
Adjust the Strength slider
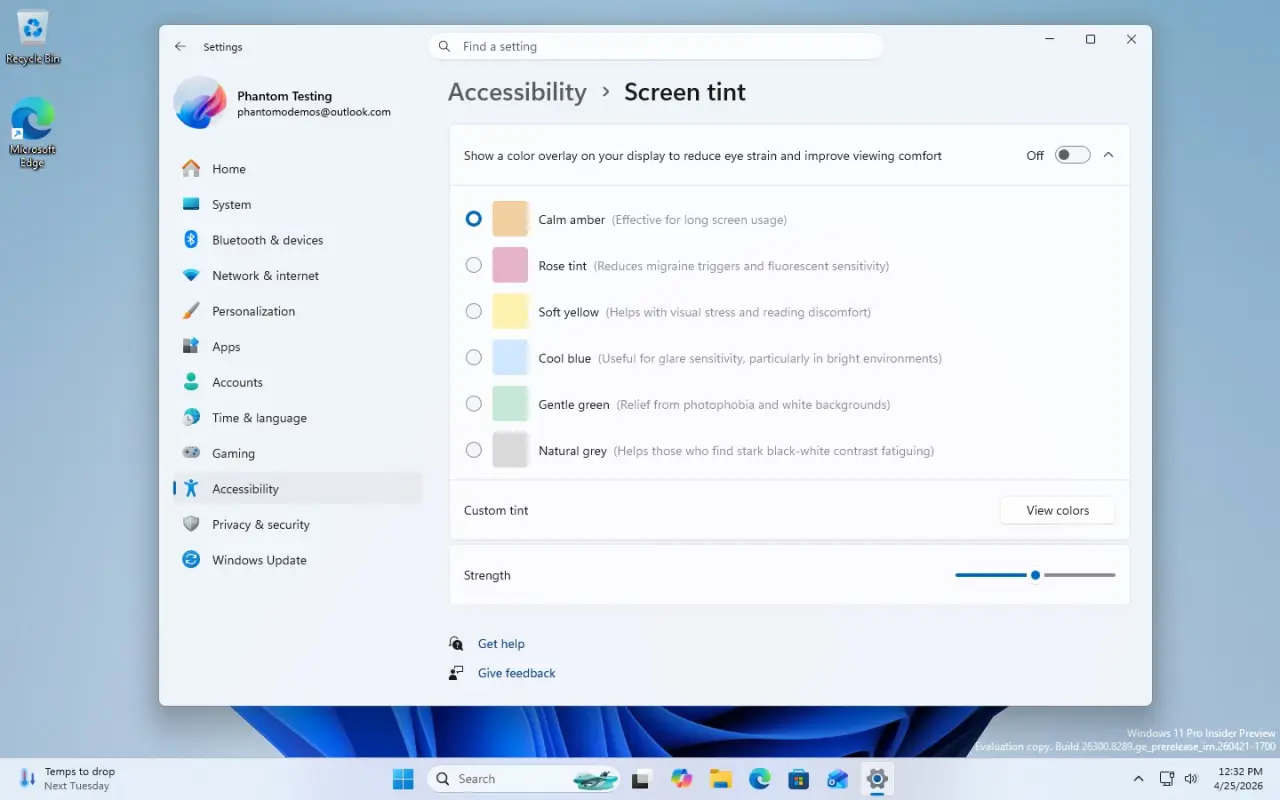1035,575
